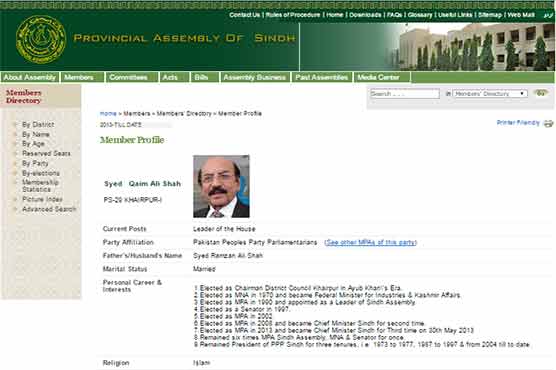Click the Current Posts label
This screenshot has height=370, width=556.
[x=124, y=229]
